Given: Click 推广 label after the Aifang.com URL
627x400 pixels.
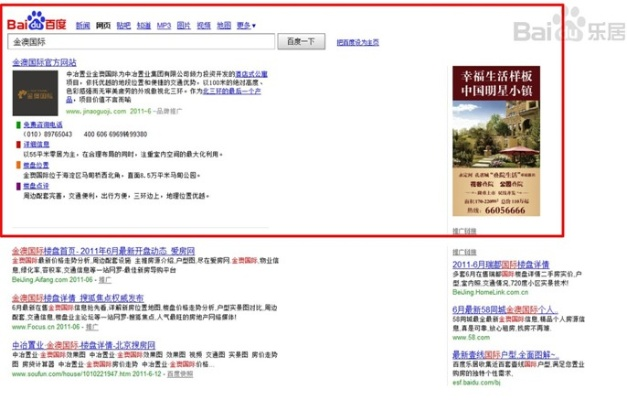Looking at the screenshot, I should click(105, 280).
